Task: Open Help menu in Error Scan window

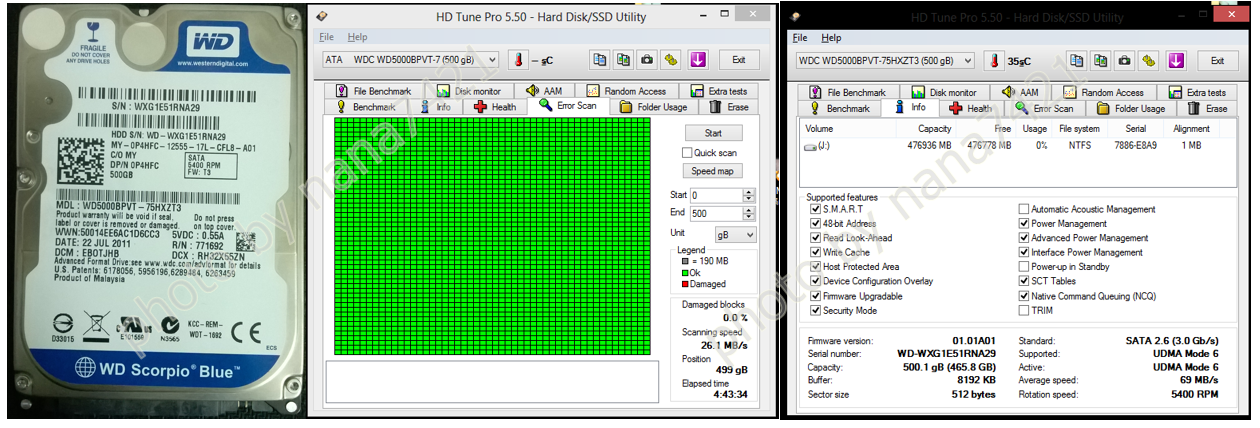Action: pos(357,37)
